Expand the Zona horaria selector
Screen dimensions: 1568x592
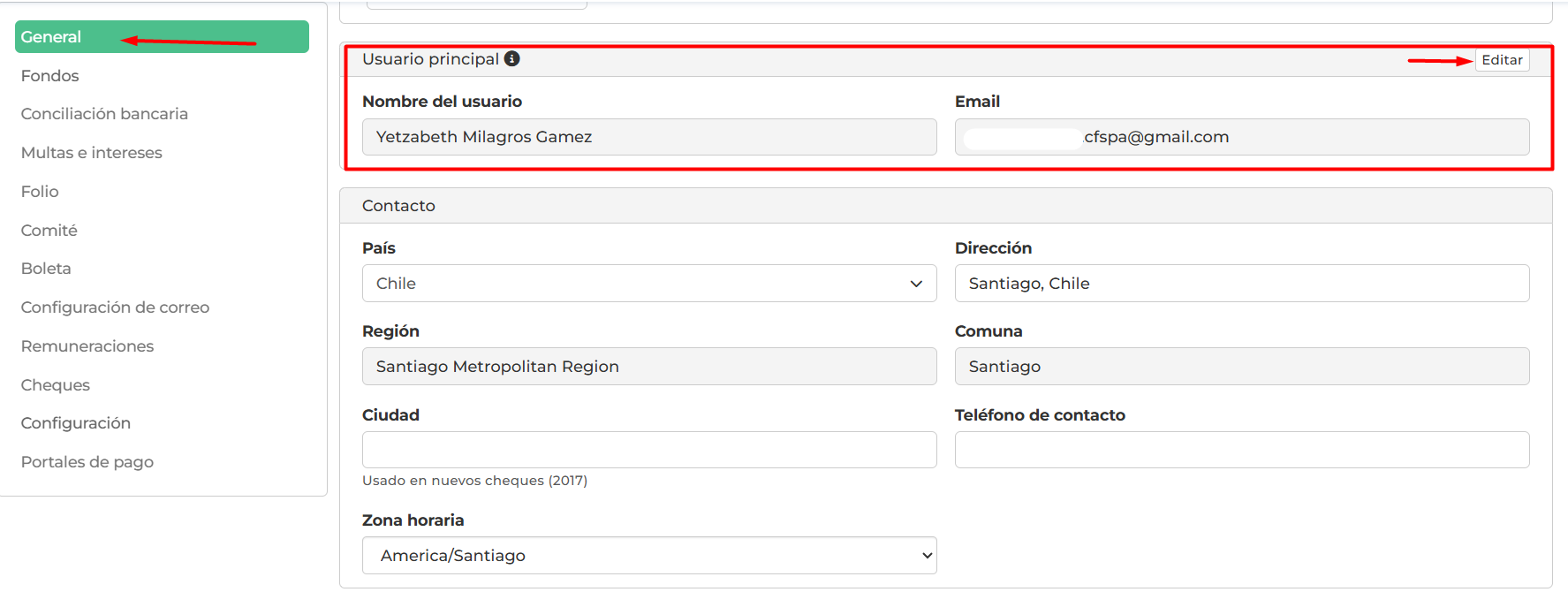pyautogui.click(x=648, y=556)
